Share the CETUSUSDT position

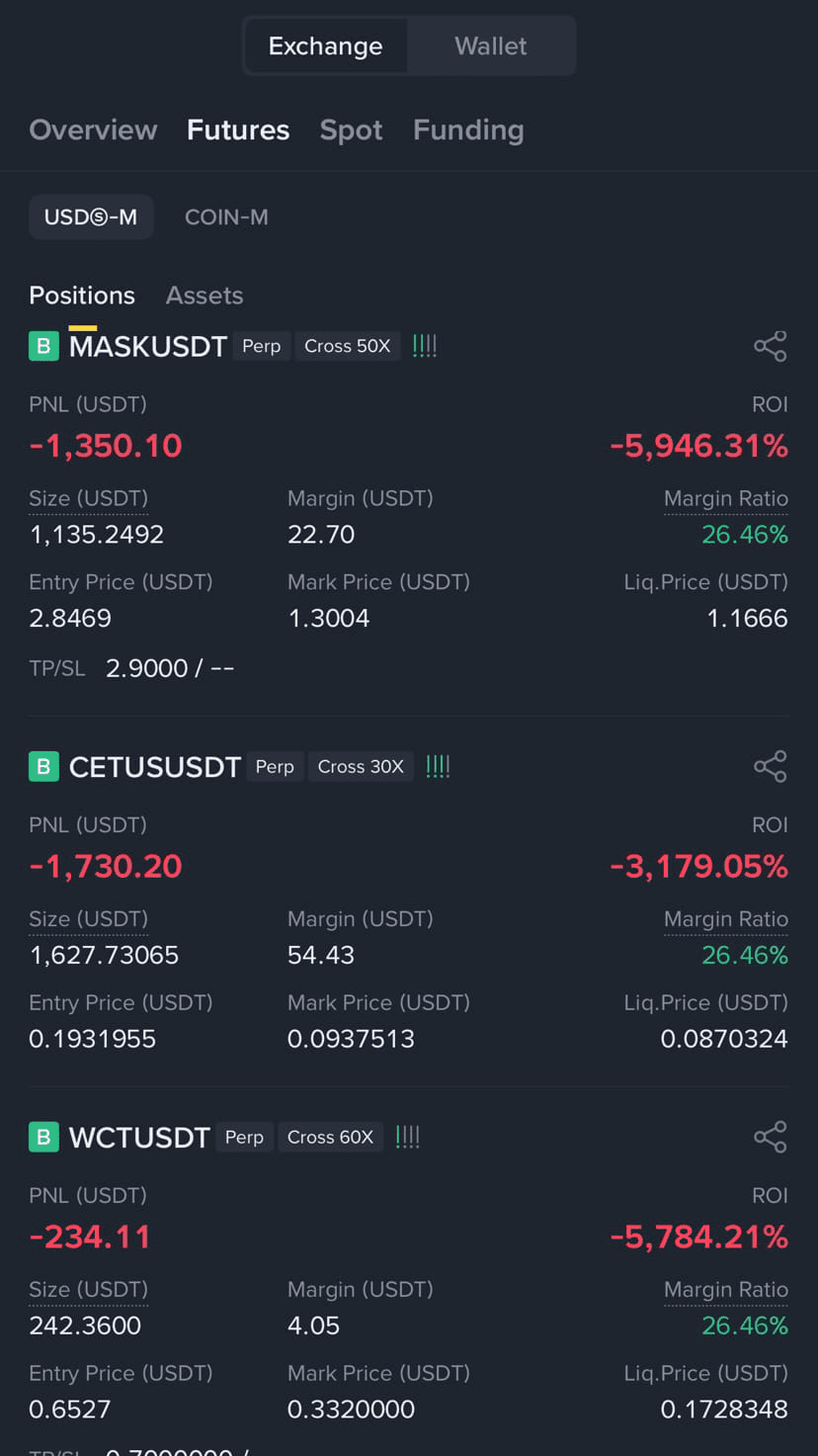pos(770,766)
